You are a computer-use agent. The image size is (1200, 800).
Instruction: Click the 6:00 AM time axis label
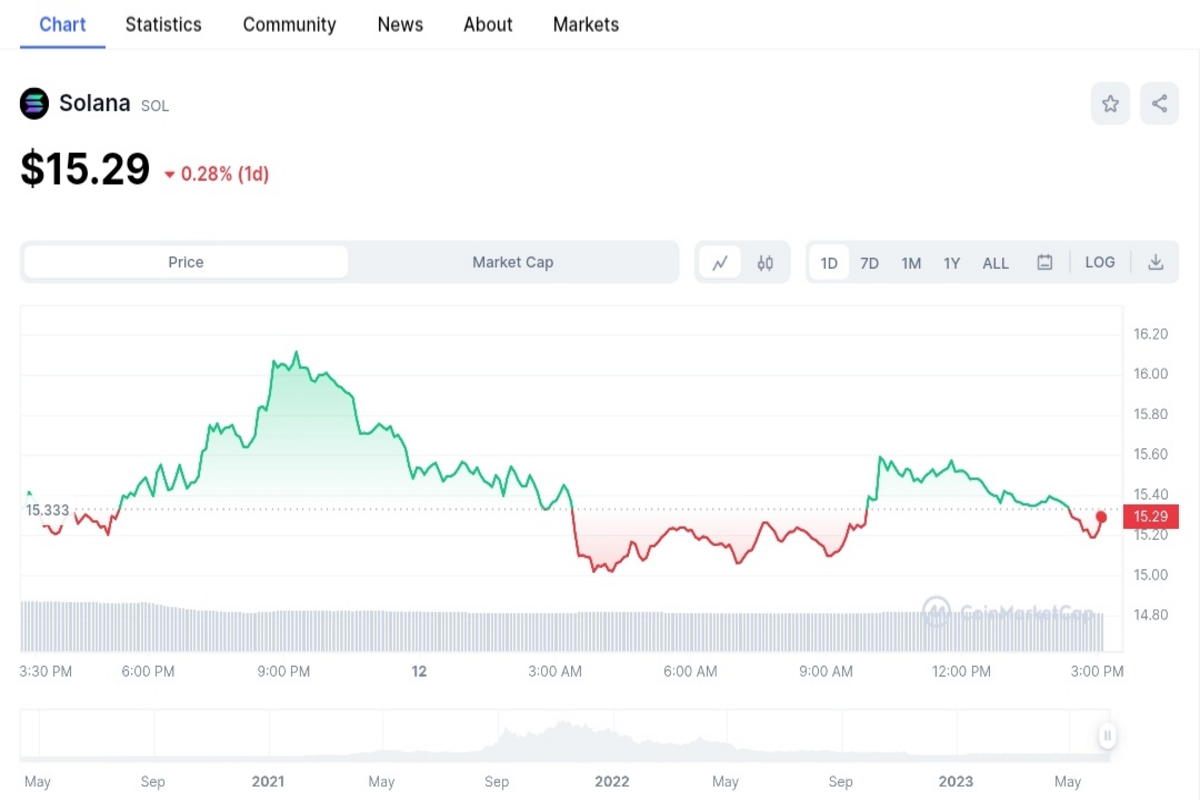[x=691, y=671]
